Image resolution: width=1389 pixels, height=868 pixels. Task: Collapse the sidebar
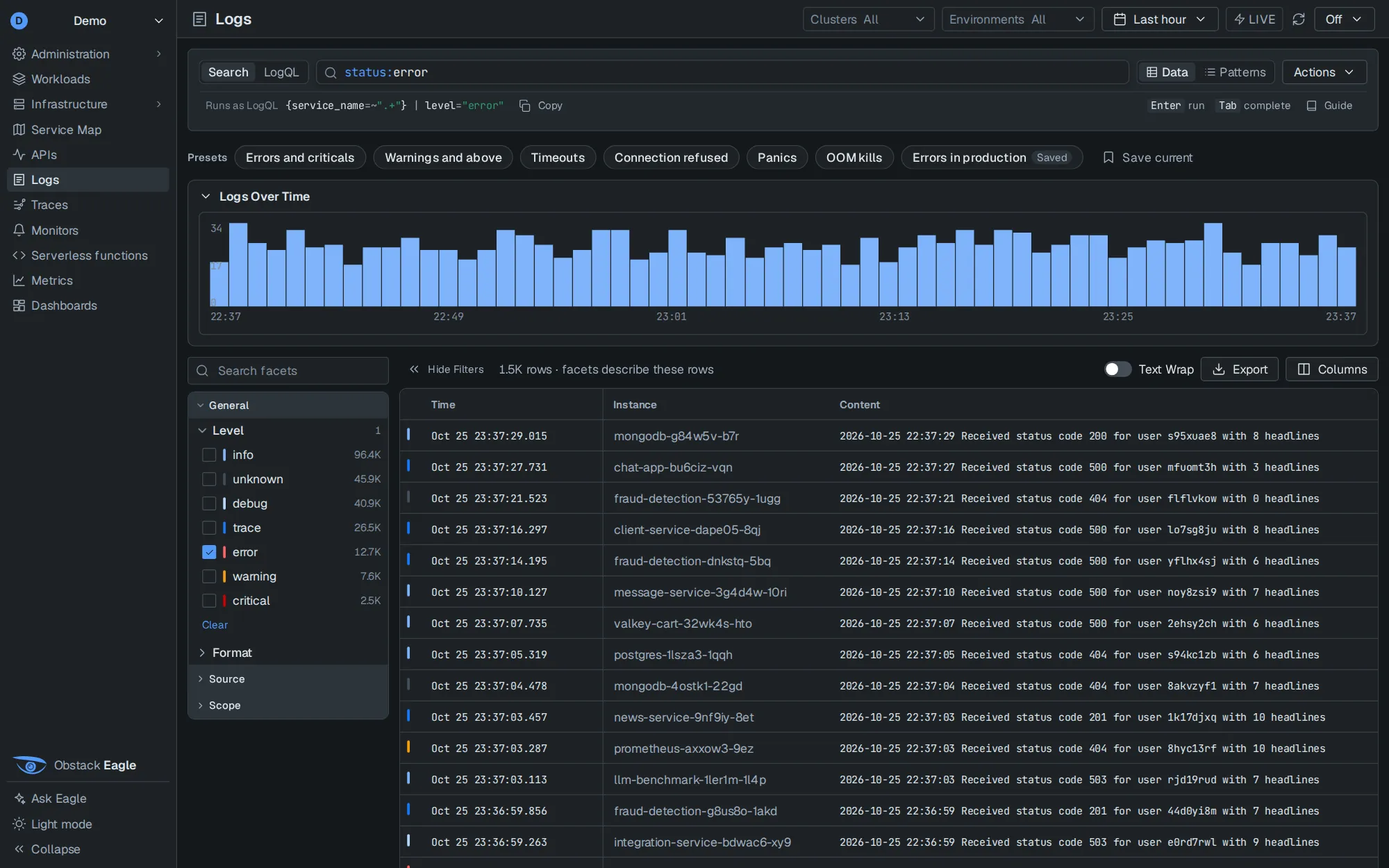pyautogui.click(x=88, y=849)
